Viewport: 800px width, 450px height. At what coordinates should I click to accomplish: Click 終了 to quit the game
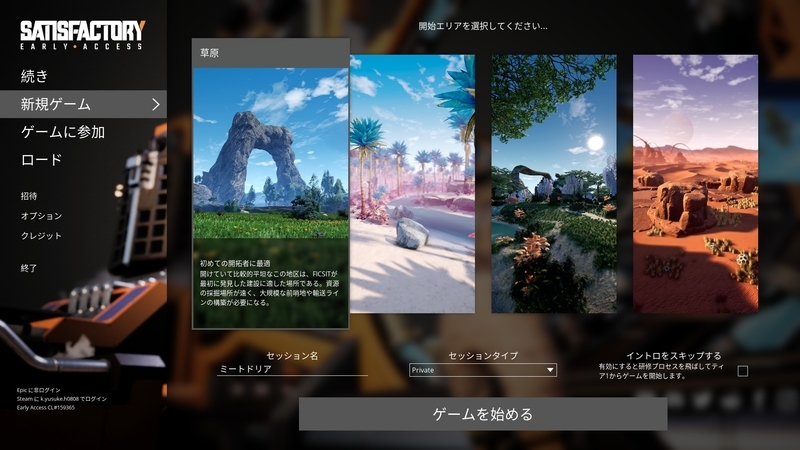pos(29,268)
